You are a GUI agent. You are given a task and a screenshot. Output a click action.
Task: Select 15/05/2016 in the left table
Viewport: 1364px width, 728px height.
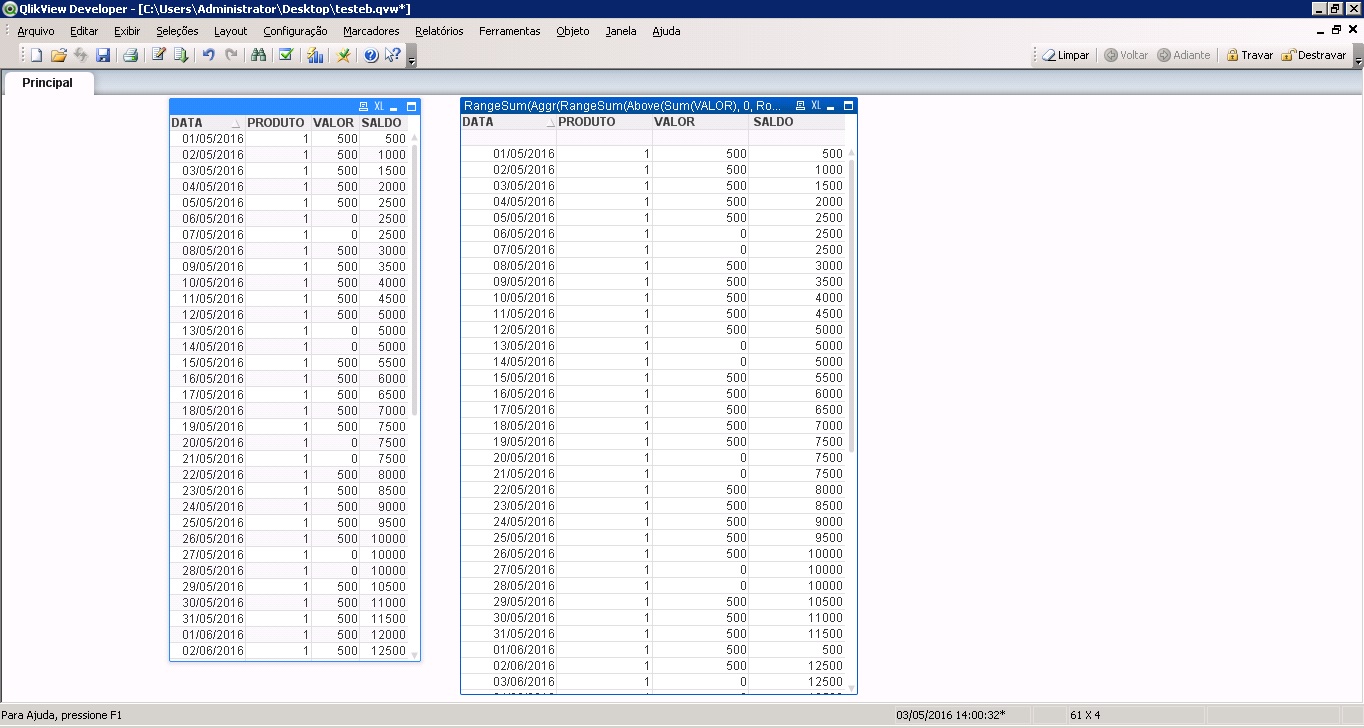click(x=213, y=363)
